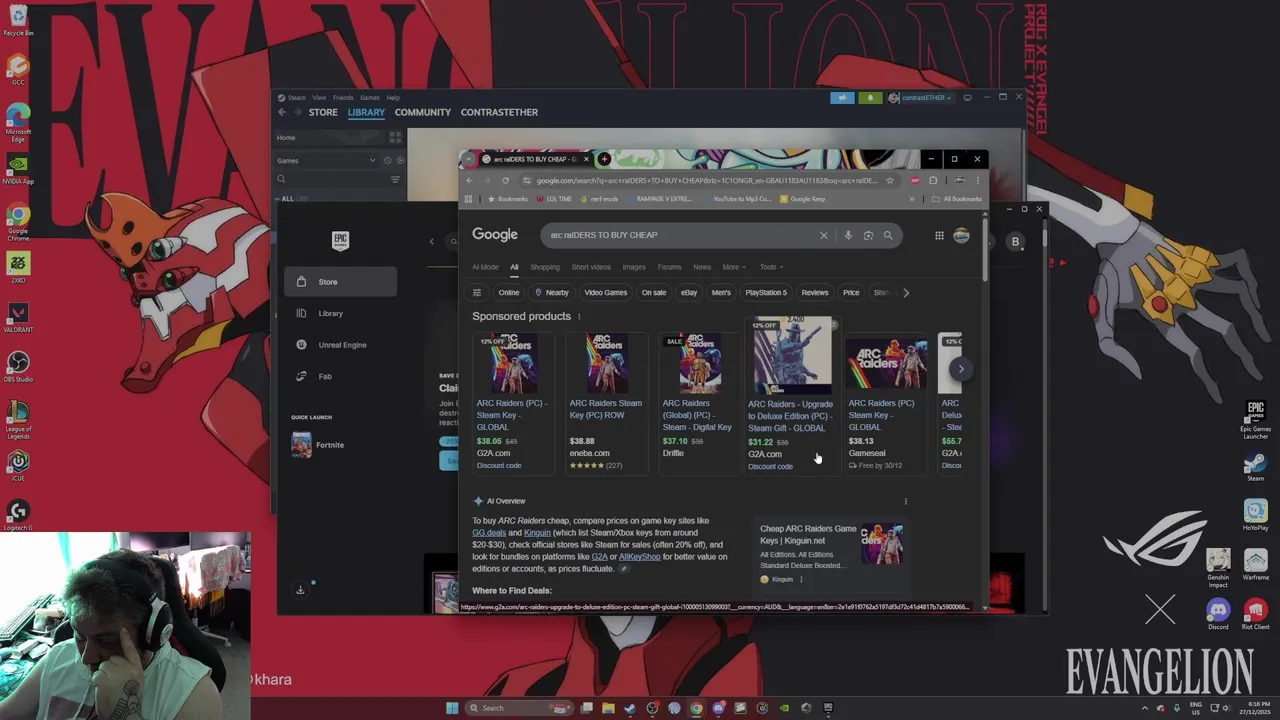Open the STORE tab in Steam
1280x720 pixels.
tap(323, 112)
